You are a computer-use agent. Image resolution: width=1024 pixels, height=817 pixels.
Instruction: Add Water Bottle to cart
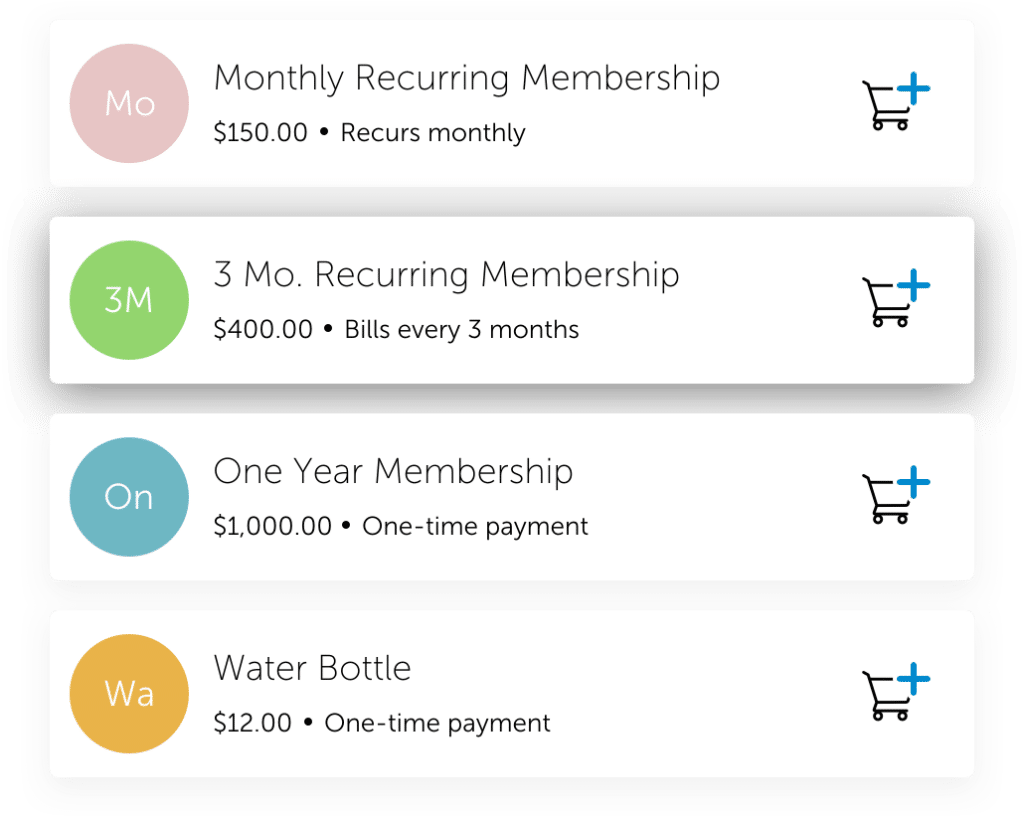coord(895,693)
